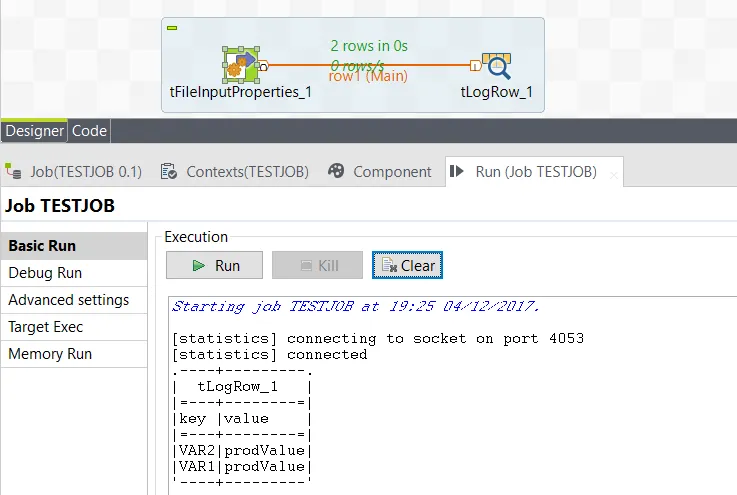Open the Contexts(TESTJOB) tab
This screenshot has width=737, height=495.
[x=235, y=172]
